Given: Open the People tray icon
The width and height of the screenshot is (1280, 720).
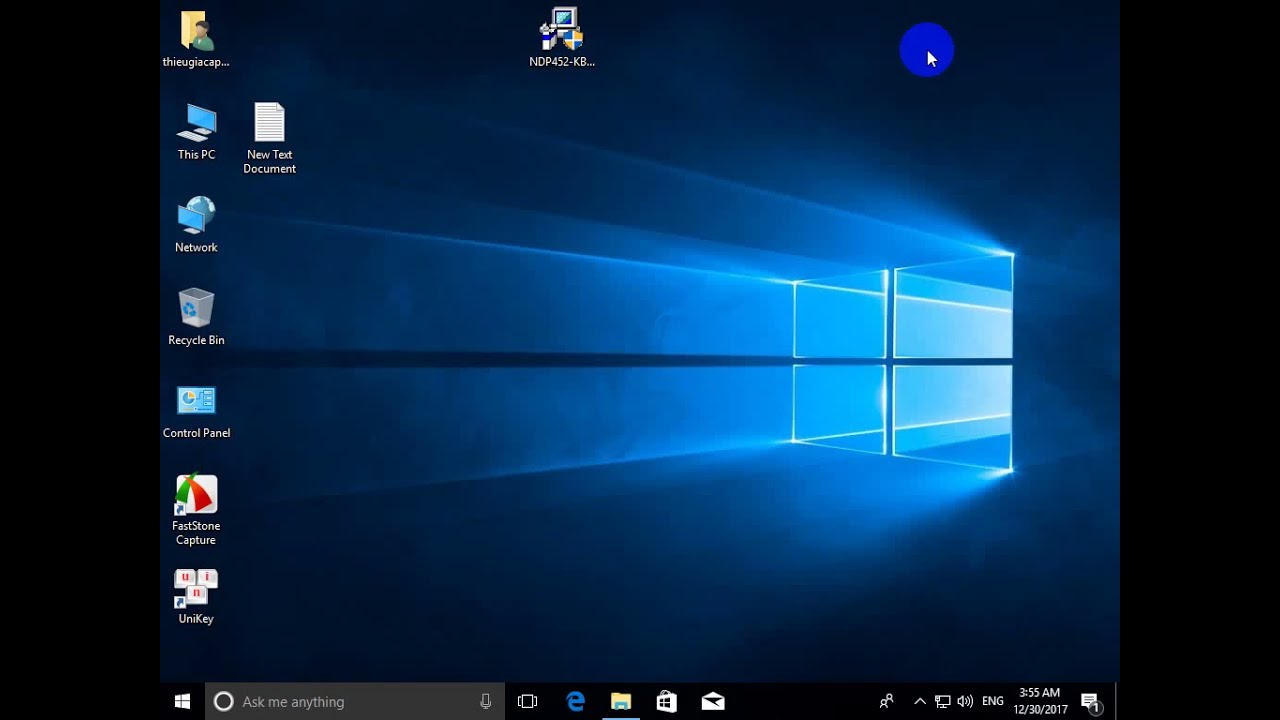Looking at the screenshot, I should (x=886, y=702).
